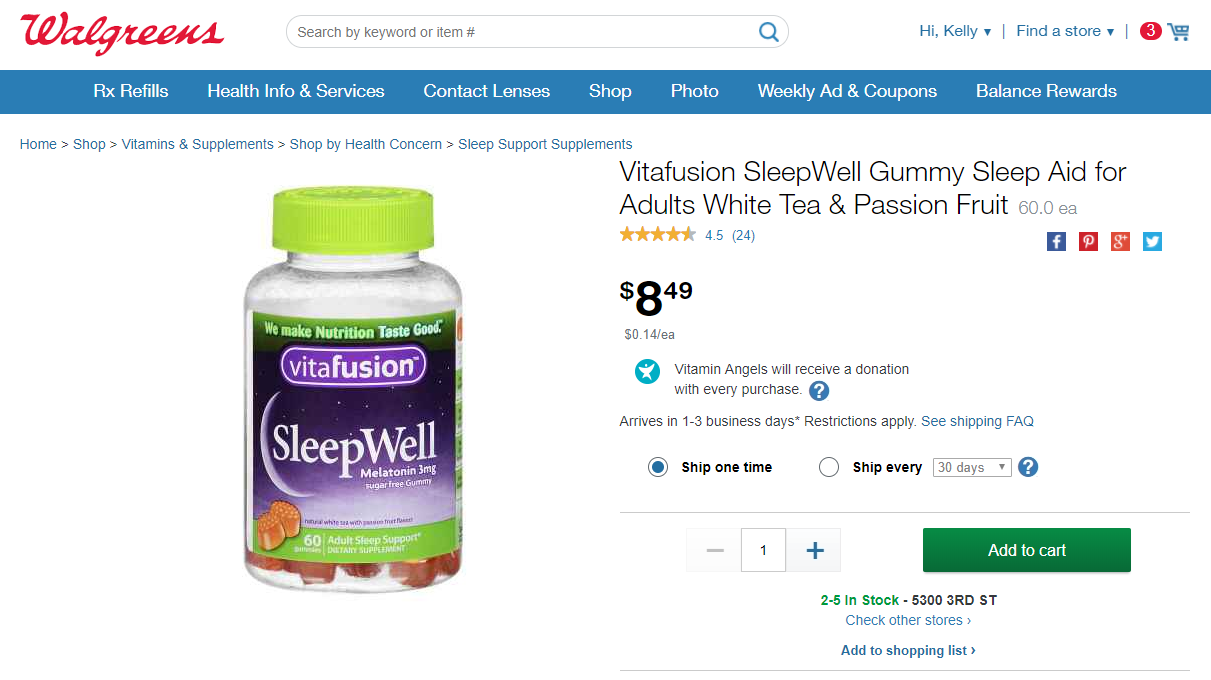Increase quantity with the plus button

point(814,550)
